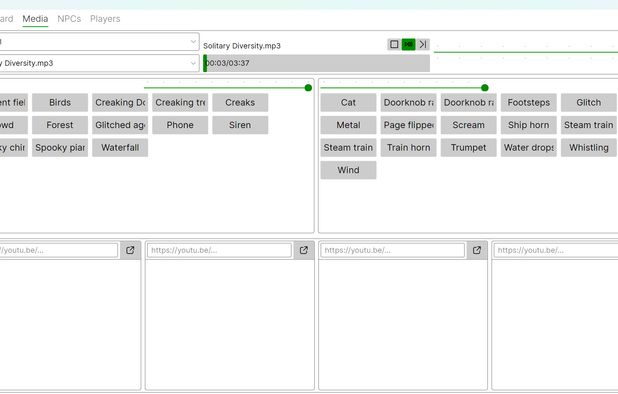Play the Spooky piano sound
The image size is (618, 394).
point(60,147)
